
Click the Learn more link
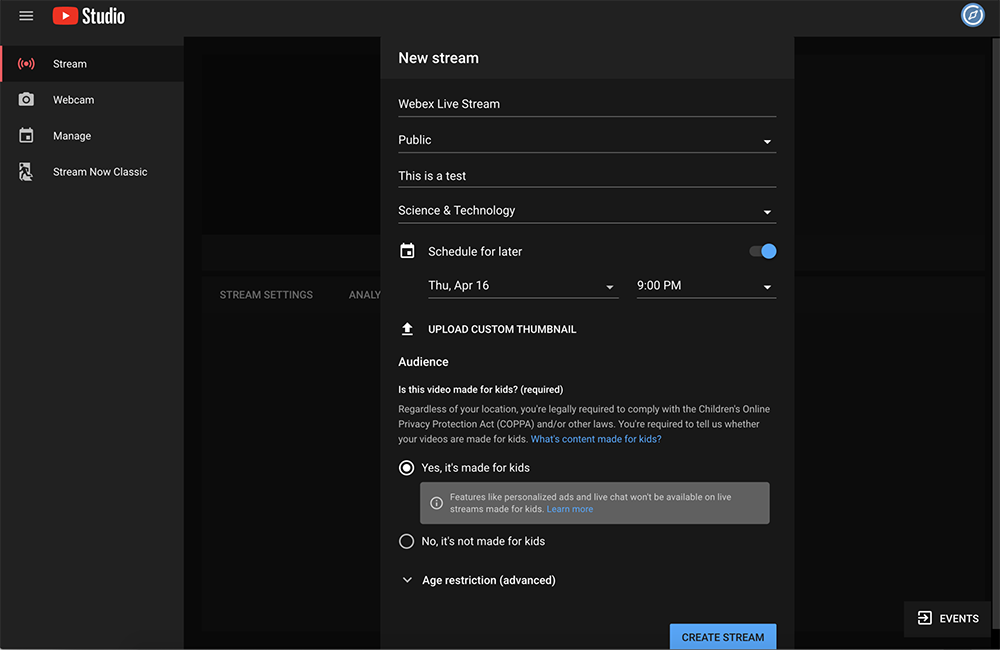click(x=570, y=509)
